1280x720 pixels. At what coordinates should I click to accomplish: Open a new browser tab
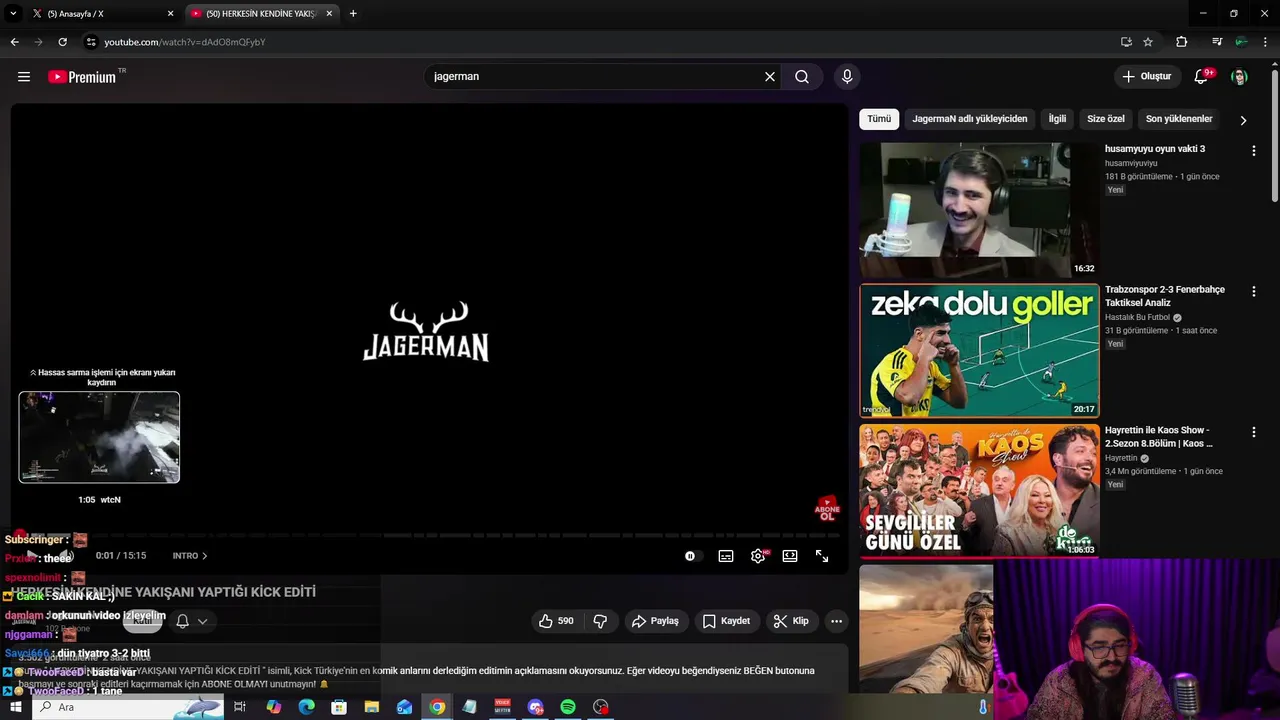pyautogui.click(x=353, y=14)
